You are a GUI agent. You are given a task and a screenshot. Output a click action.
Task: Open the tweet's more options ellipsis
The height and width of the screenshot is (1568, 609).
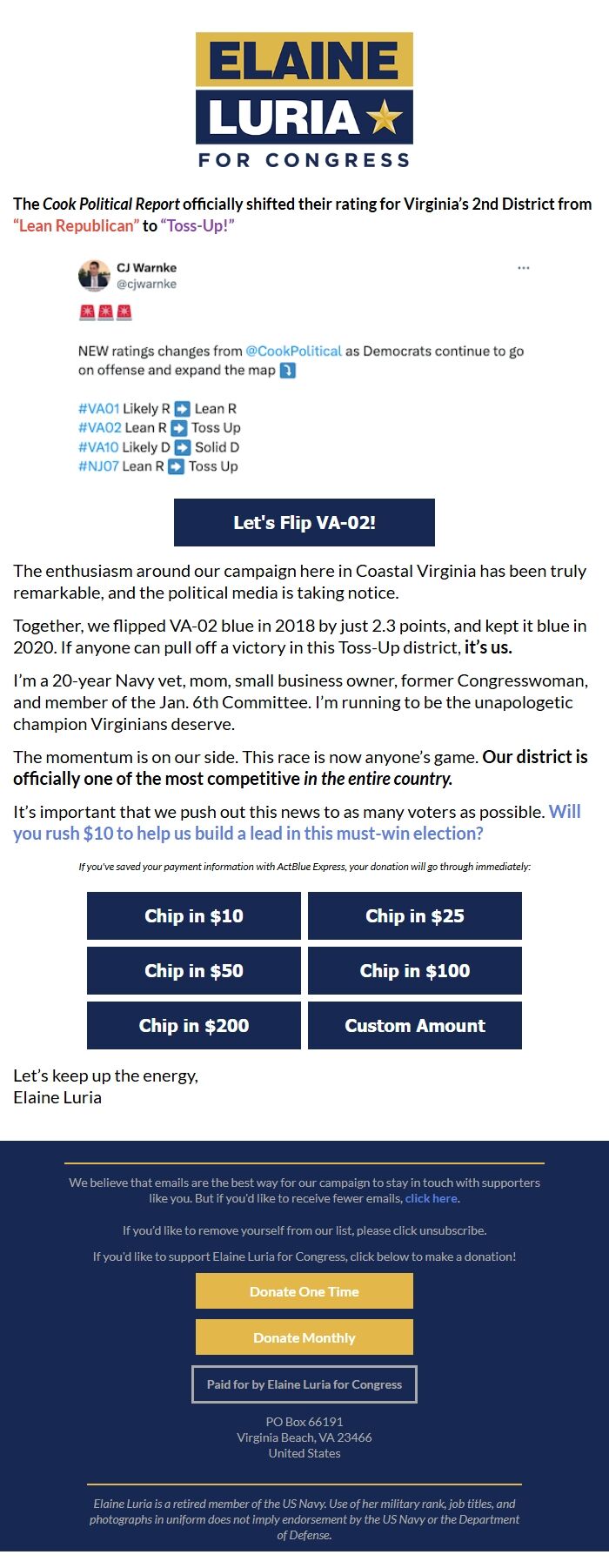coord(523,268)
